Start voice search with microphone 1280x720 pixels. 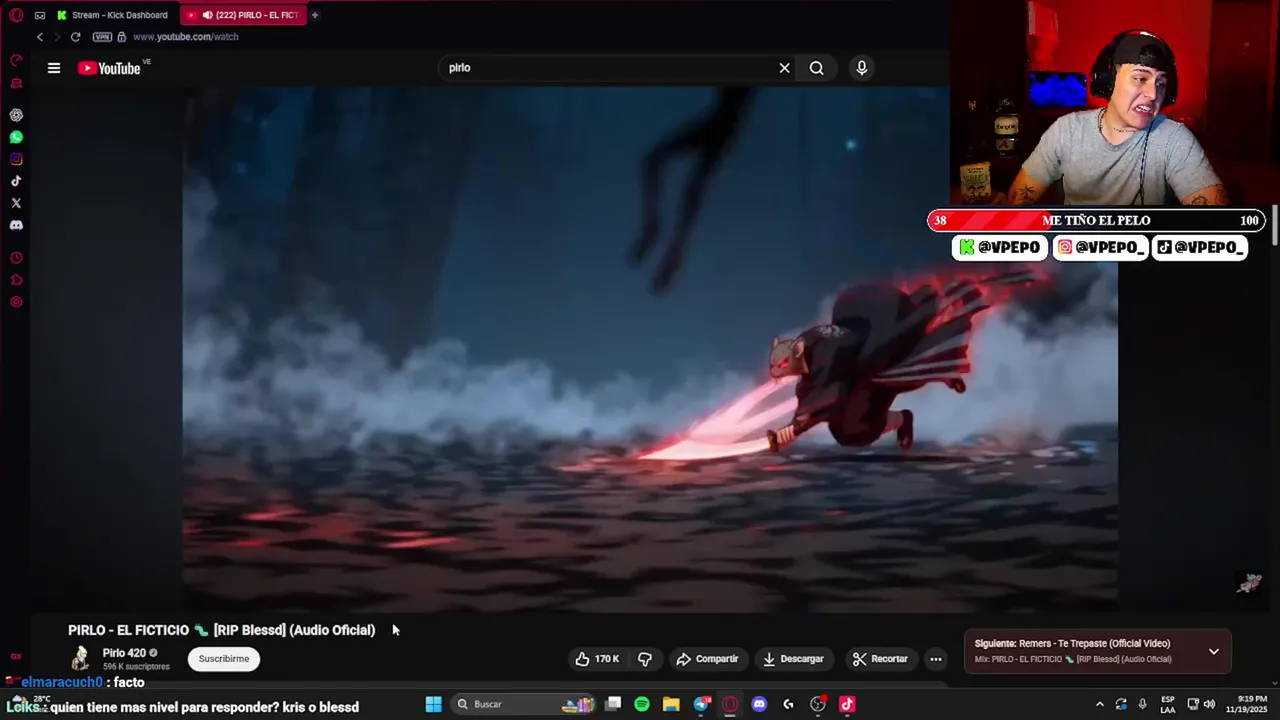tap(862, 68)
